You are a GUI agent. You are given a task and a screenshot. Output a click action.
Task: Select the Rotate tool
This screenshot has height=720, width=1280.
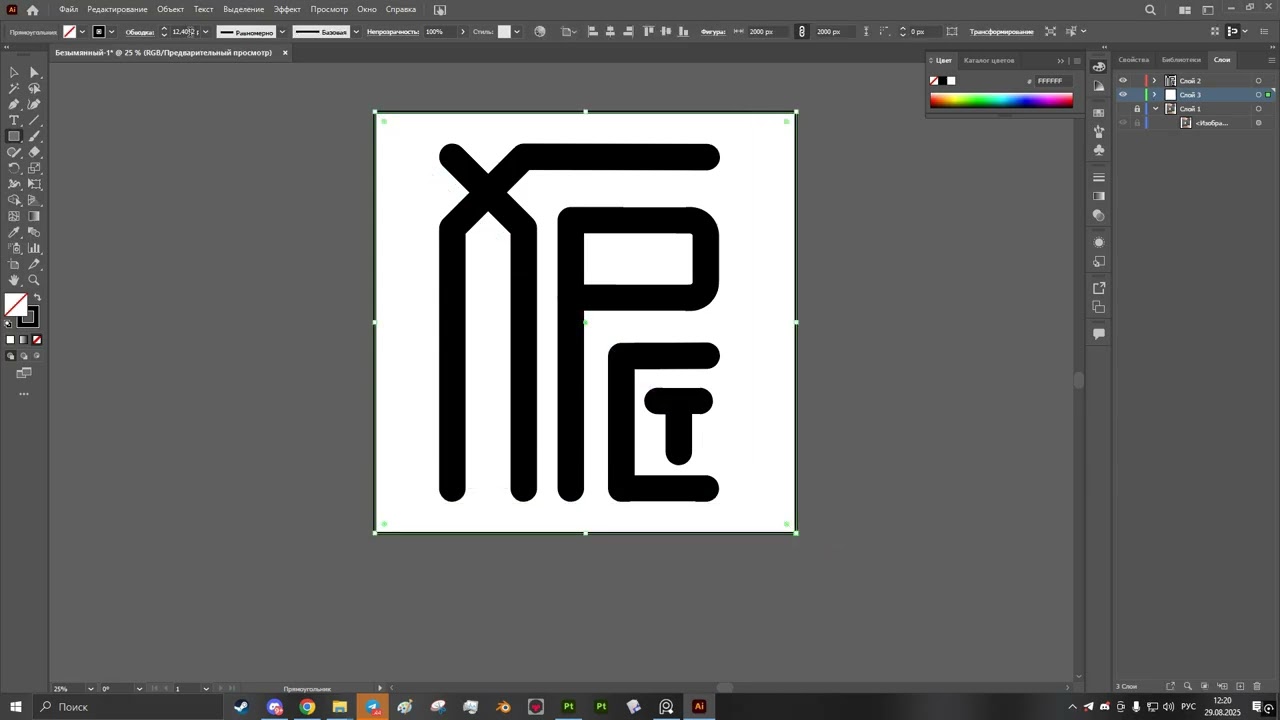pos(14,168)
